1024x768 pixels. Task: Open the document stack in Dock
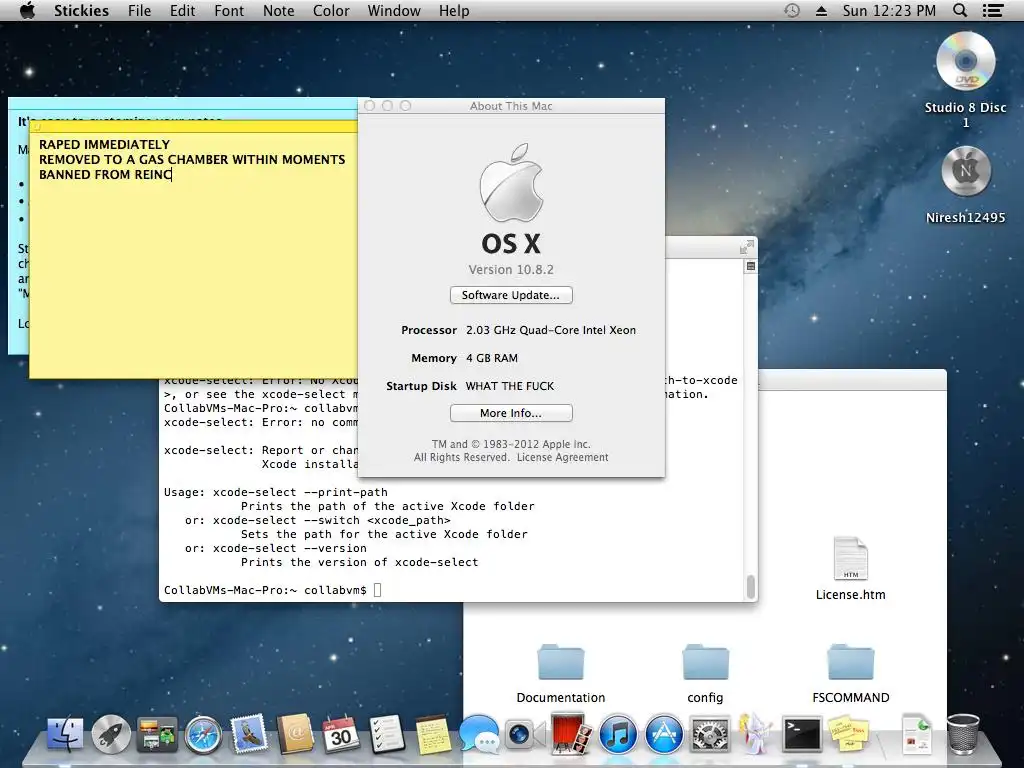(917, 734)
